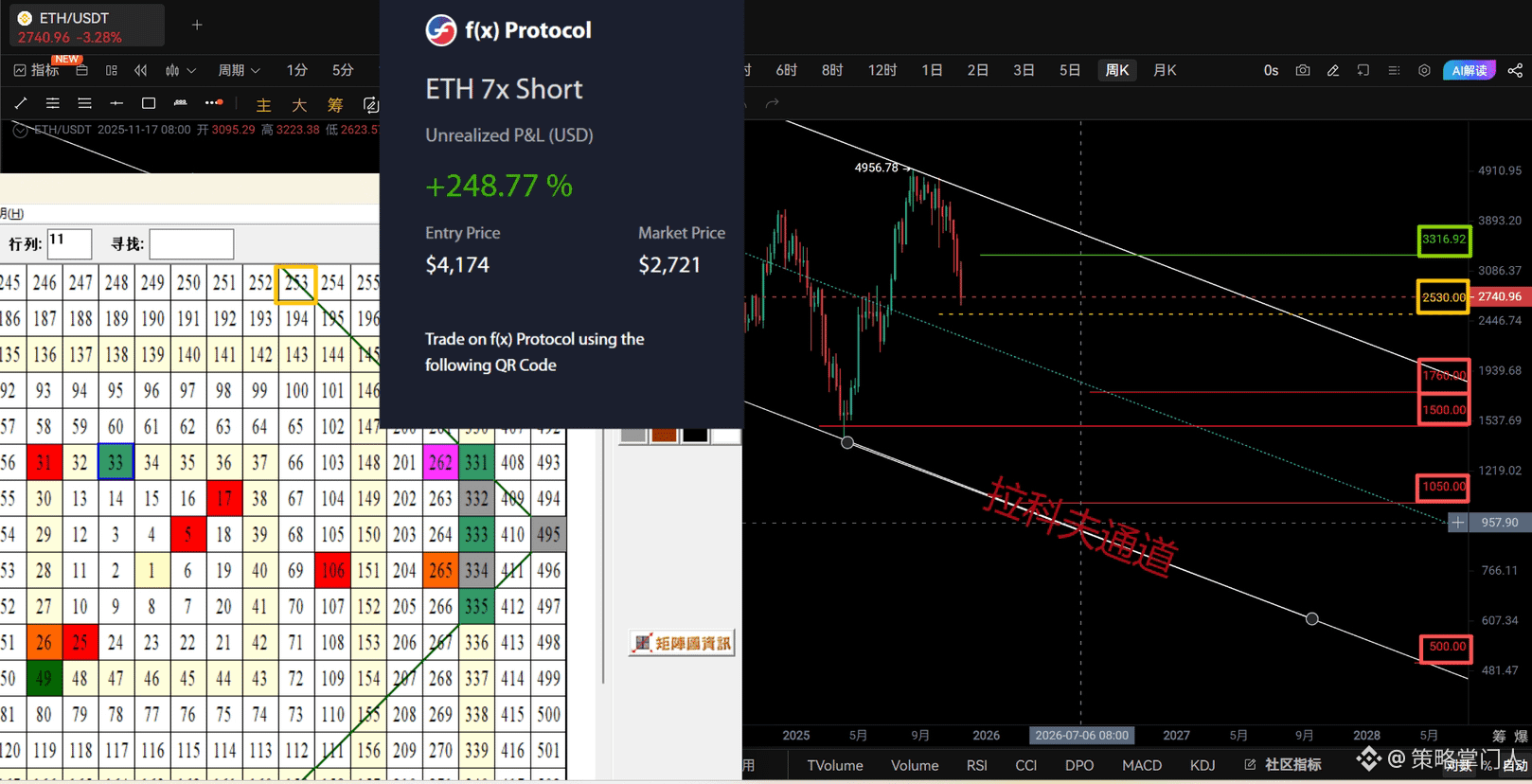
Task: Click the 社区指标 community indicators edit icon
Action: [1250, 764]
